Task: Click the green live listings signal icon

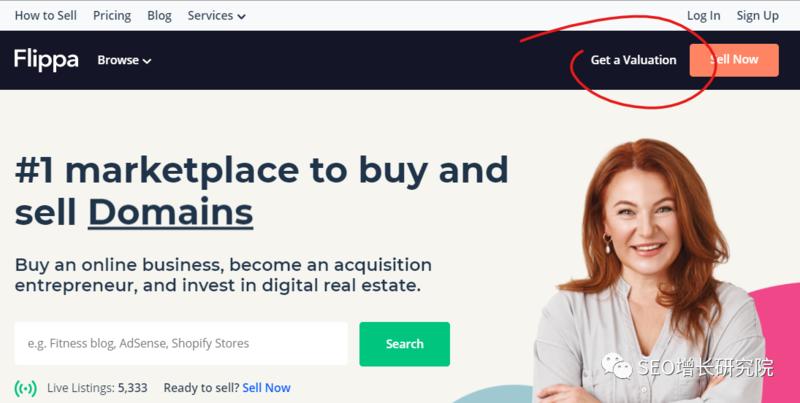Action: click(x=26, y=388)
